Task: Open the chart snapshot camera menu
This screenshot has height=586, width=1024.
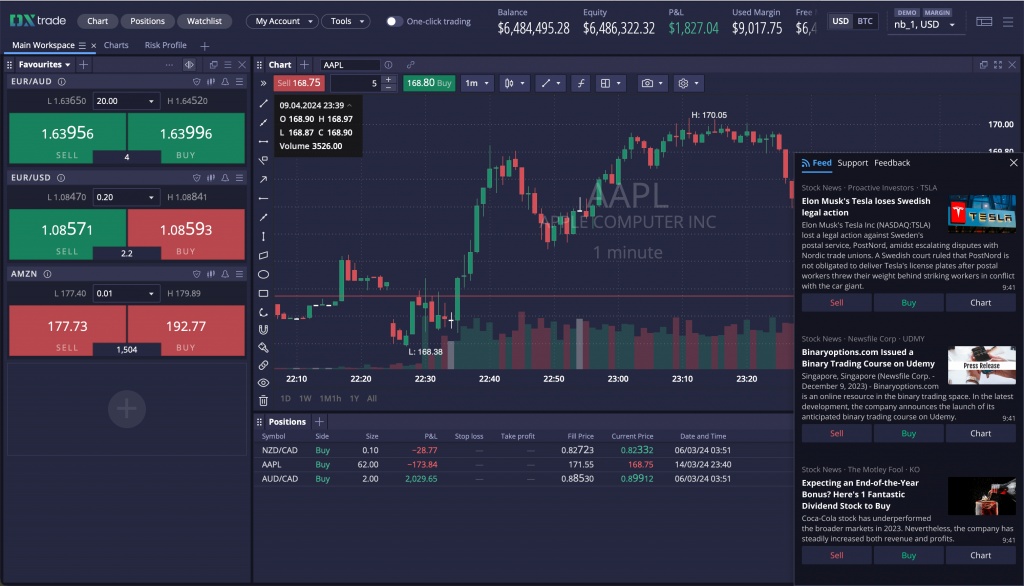Action: pyautogui.click(x=652, y=83)
